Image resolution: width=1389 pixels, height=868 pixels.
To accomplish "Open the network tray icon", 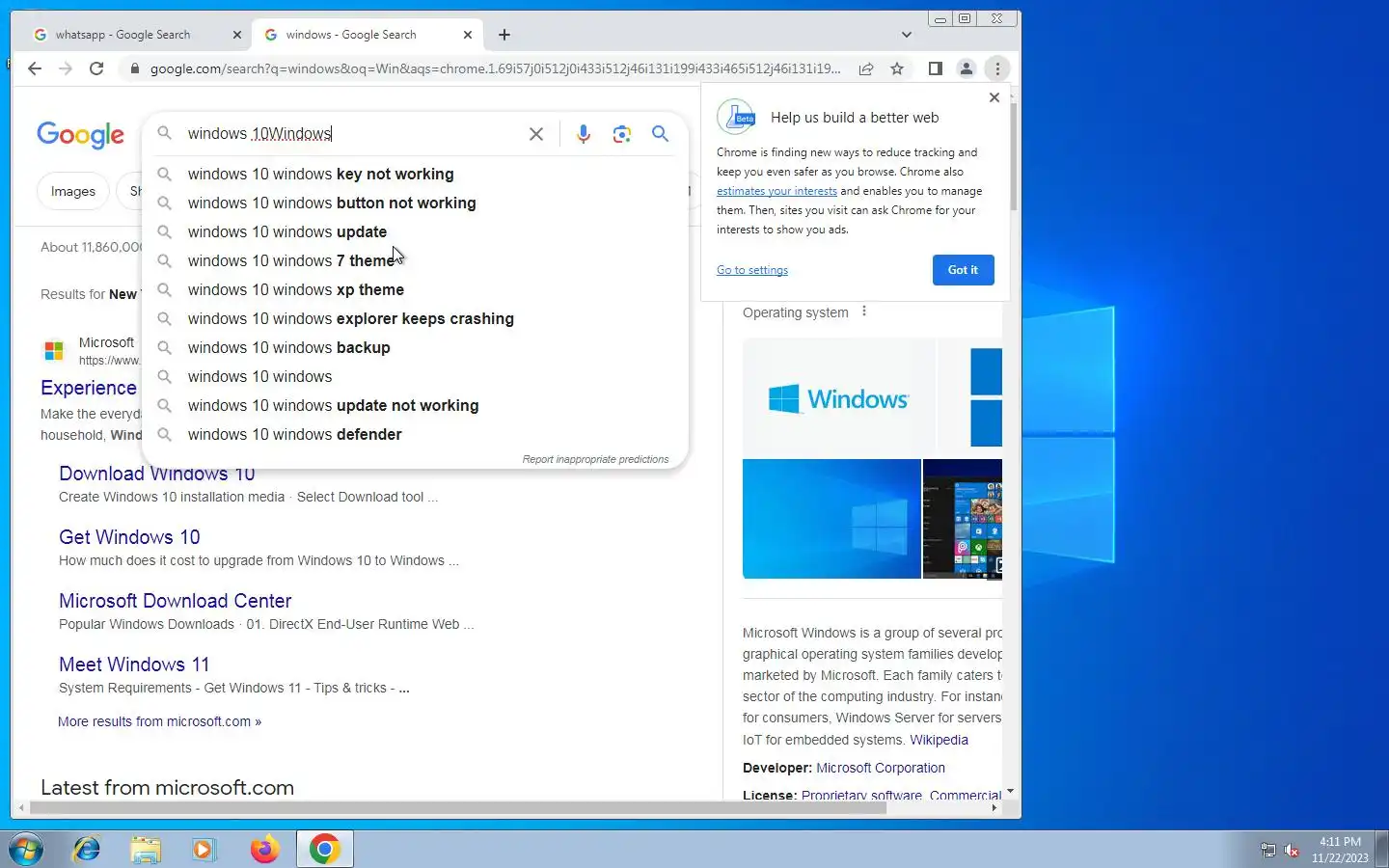I will point(1268,850).
